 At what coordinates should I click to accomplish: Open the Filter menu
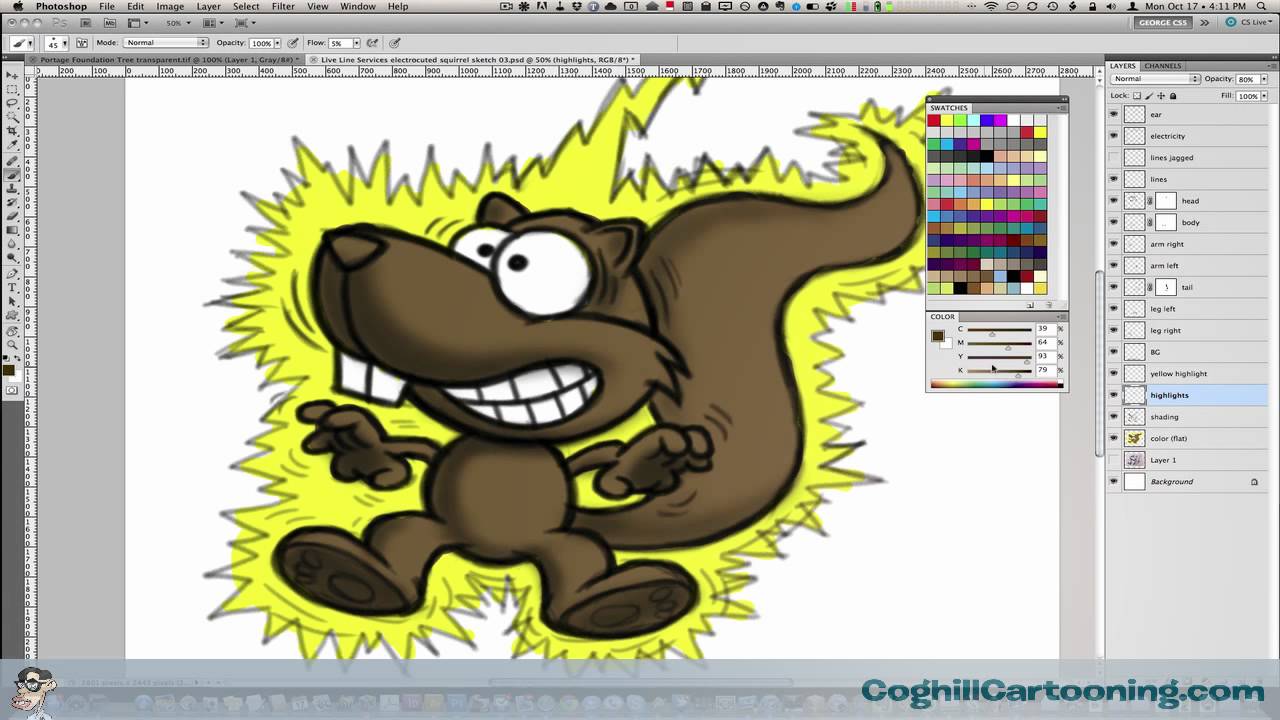pos(283,6)
